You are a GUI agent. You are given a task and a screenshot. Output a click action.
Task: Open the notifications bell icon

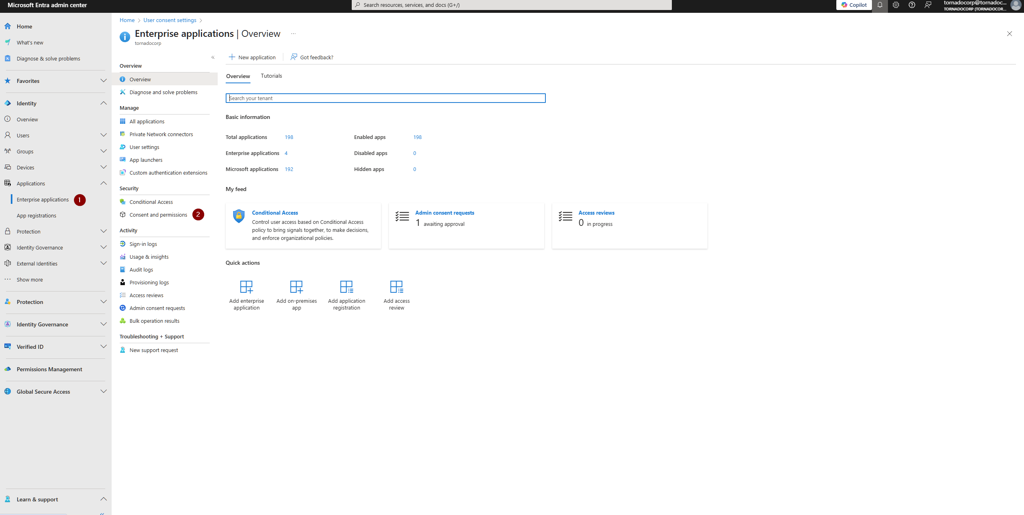pos(880,5)
